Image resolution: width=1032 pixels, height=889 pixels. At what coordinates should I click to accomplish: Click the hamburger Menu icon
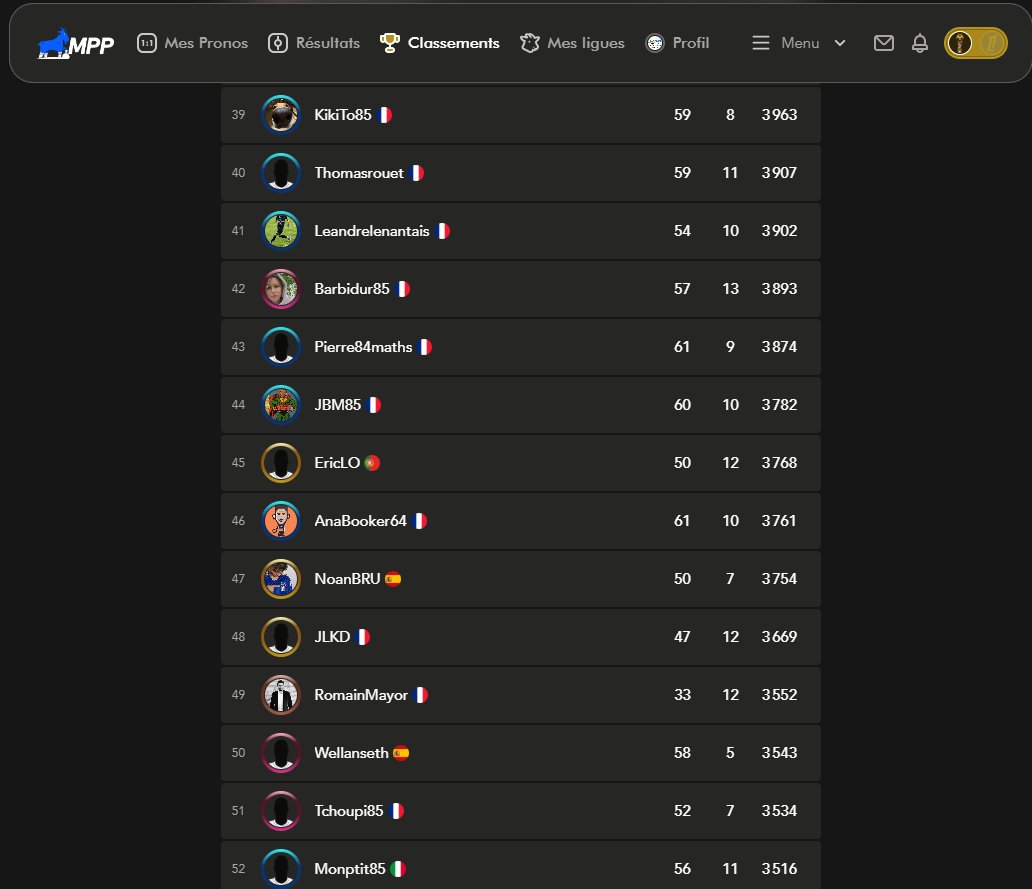(761, 43)
